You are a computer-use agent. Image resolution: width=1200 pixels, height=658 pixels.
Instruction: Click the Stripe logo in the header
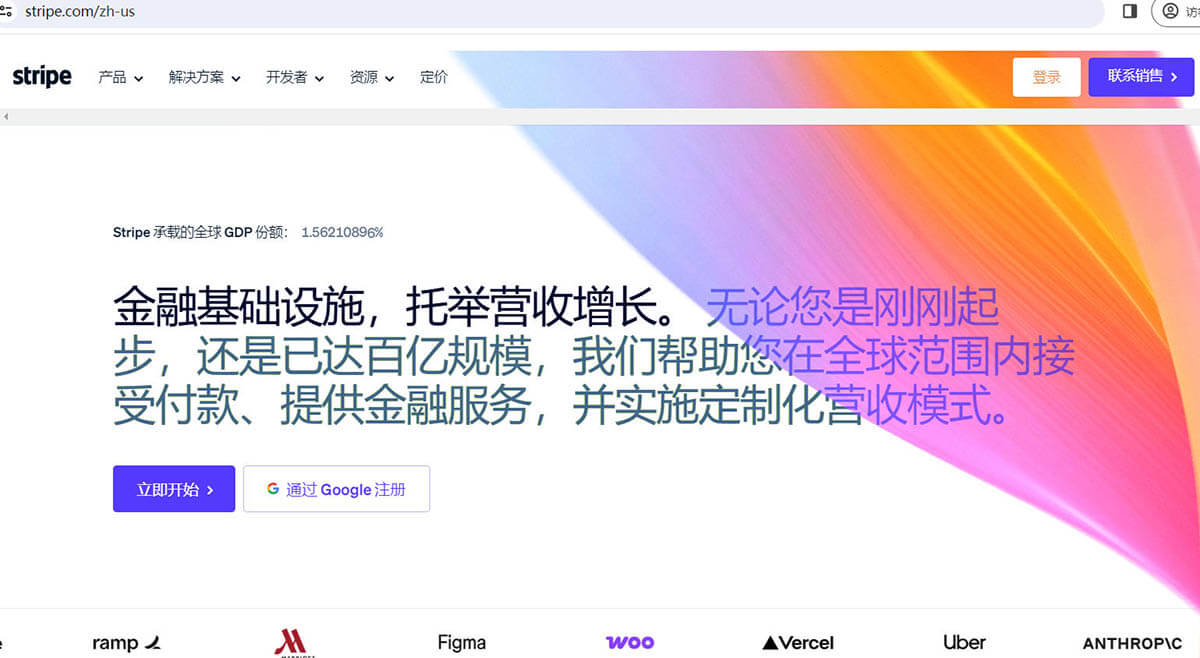pyautogui.click(x=42, y=76)
